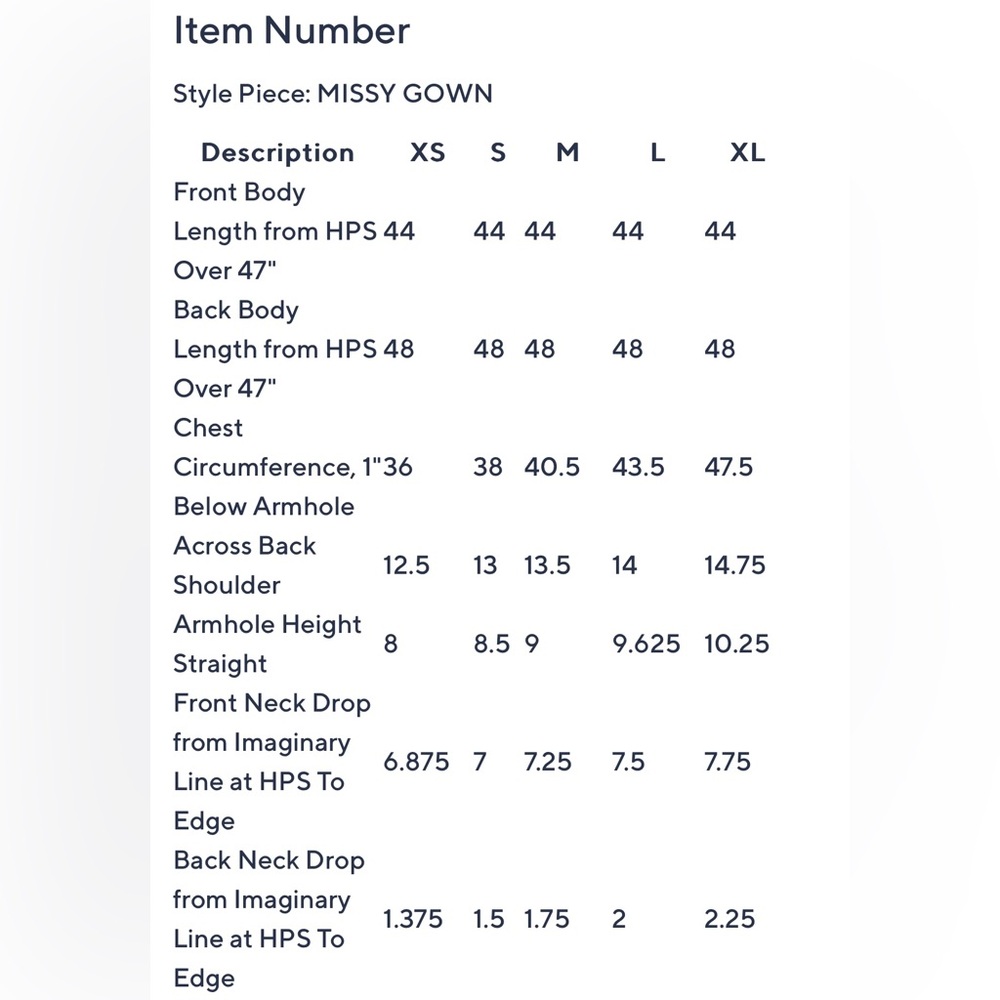Click the Front Neck Drop row label

tap(272, 761)
